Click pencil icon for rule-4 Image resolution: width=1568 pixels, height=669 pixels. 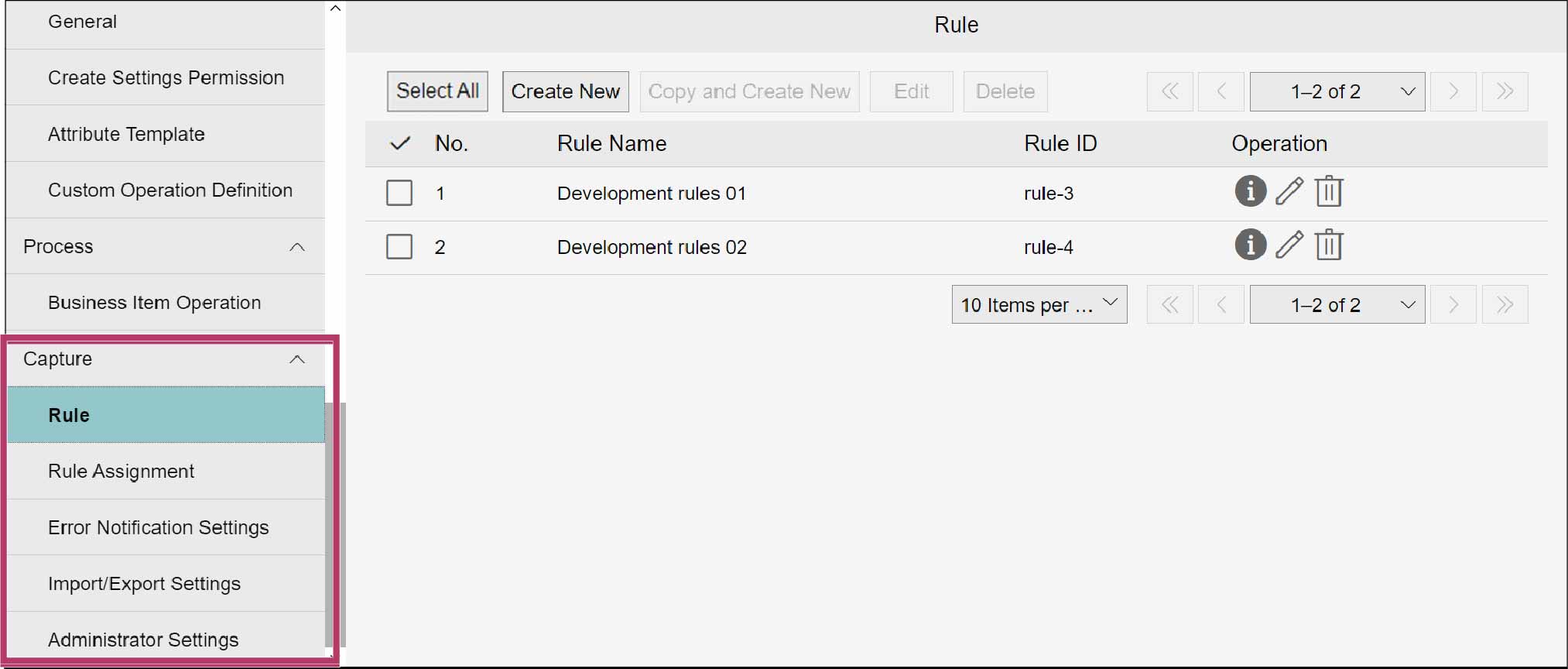click(x=1289, y=245)
